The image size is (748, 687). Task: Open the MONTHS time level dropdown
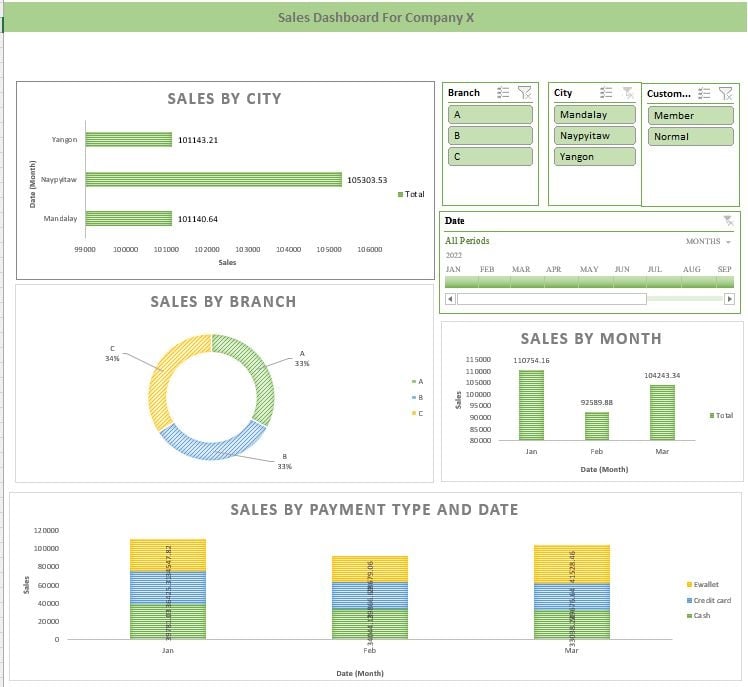pyautogui.click(x=708, y=241)
